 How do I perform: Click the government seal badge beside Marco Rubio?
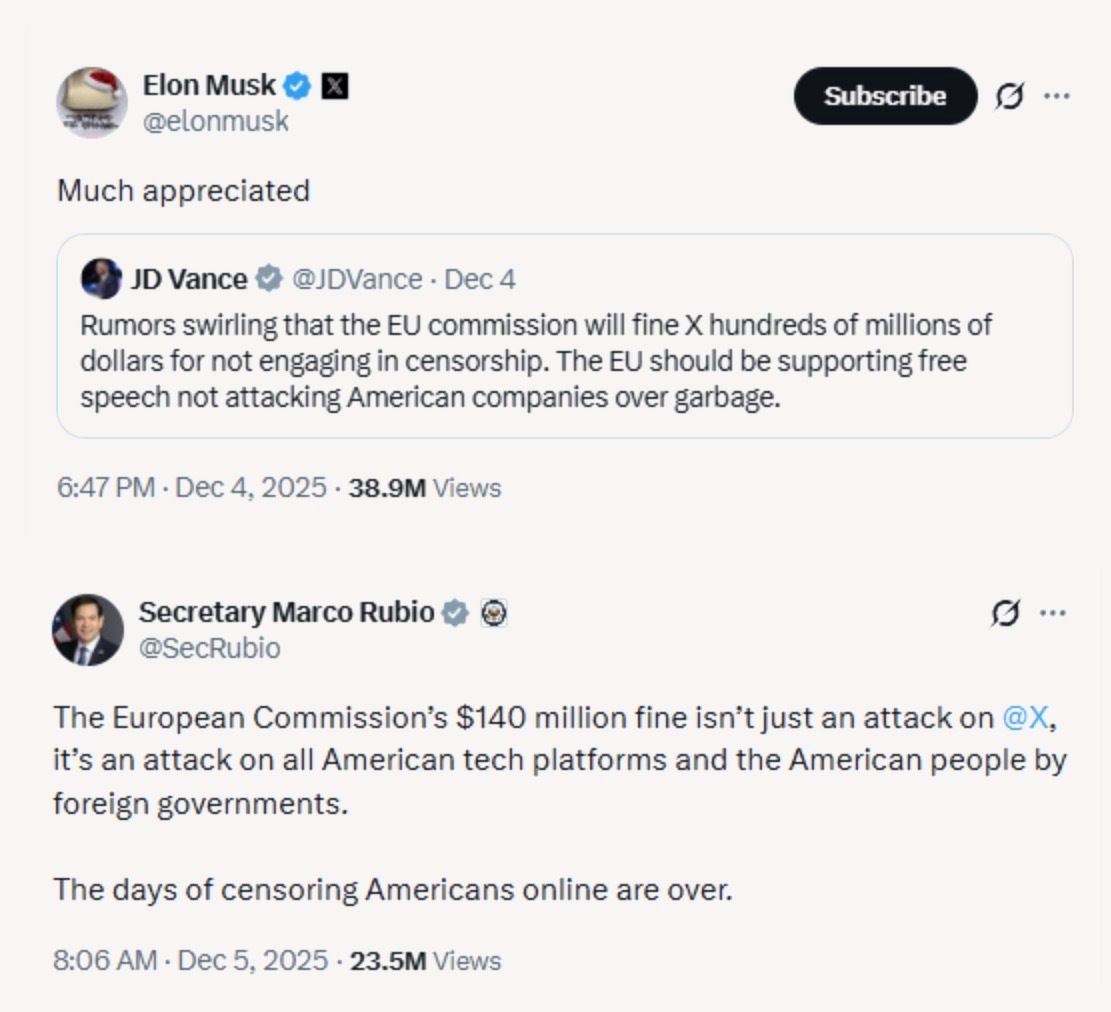click(494, 612)
